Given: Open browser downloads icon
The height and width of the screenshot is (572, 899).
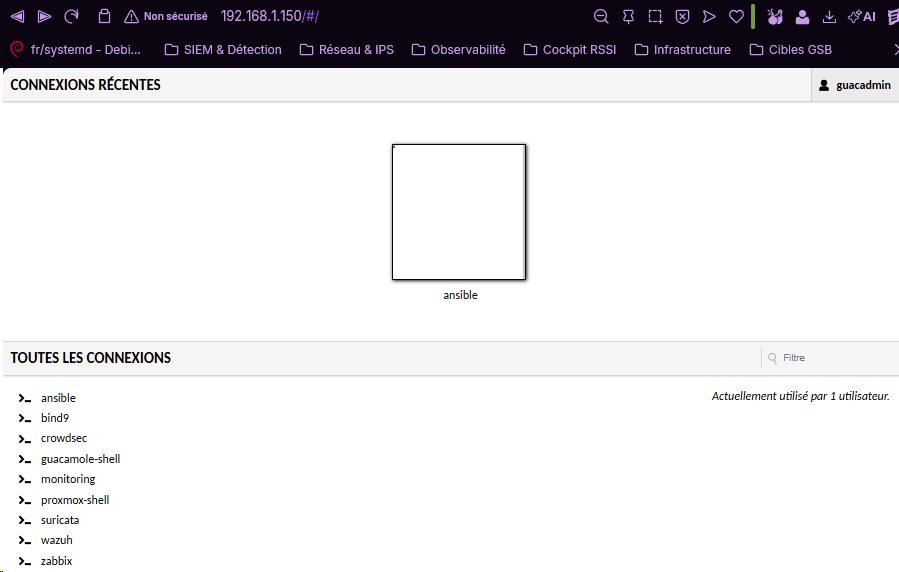Looking at the screenshot, I should [x=829, y=17].
